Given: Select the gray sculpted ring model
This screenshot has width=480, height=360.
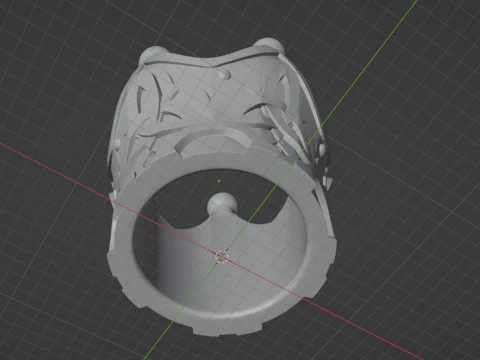Looking at the screenshot, I should coord(221,187).
